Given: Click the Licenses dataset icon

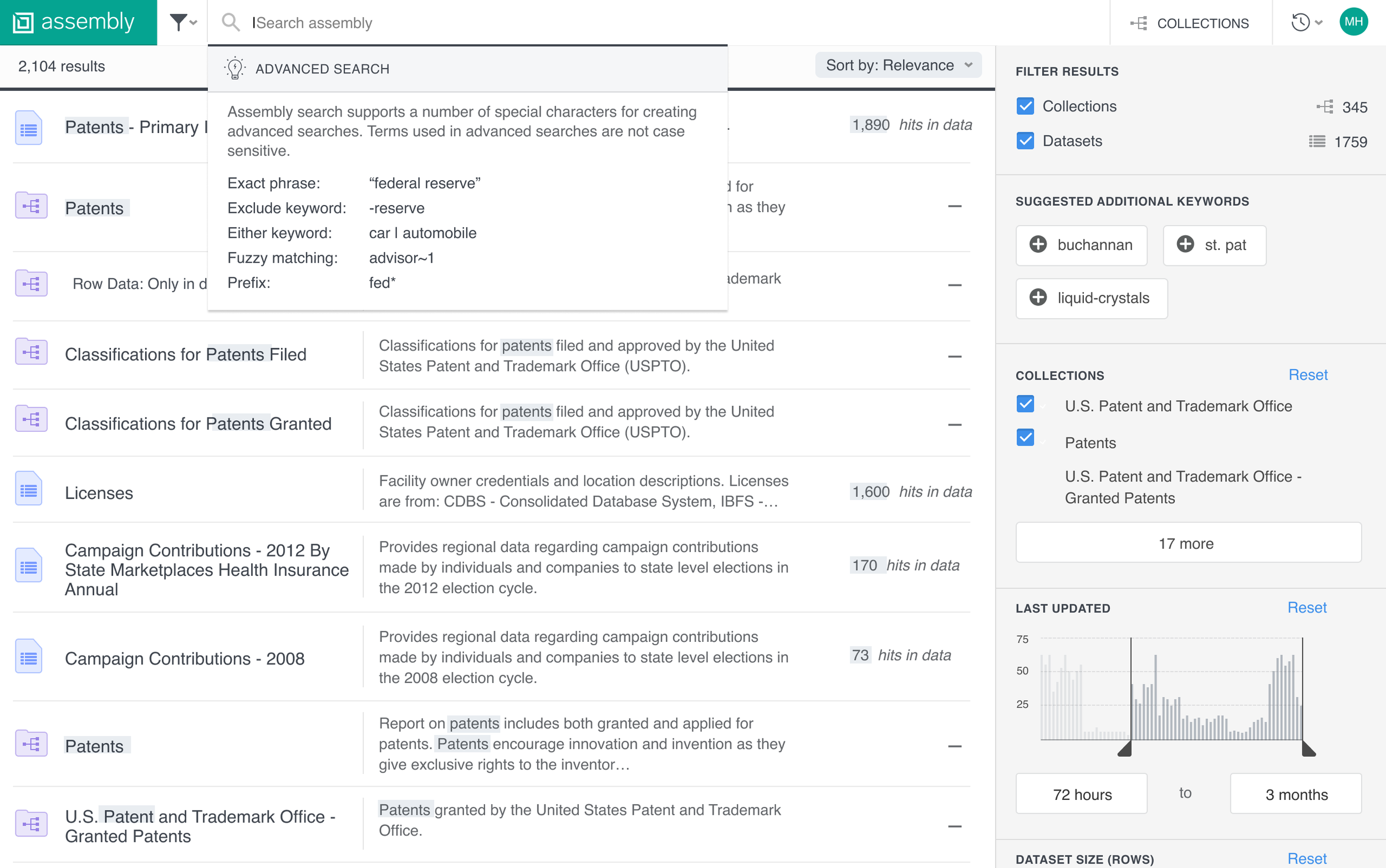Looking at the screenshot, I should tap(29, 489).
